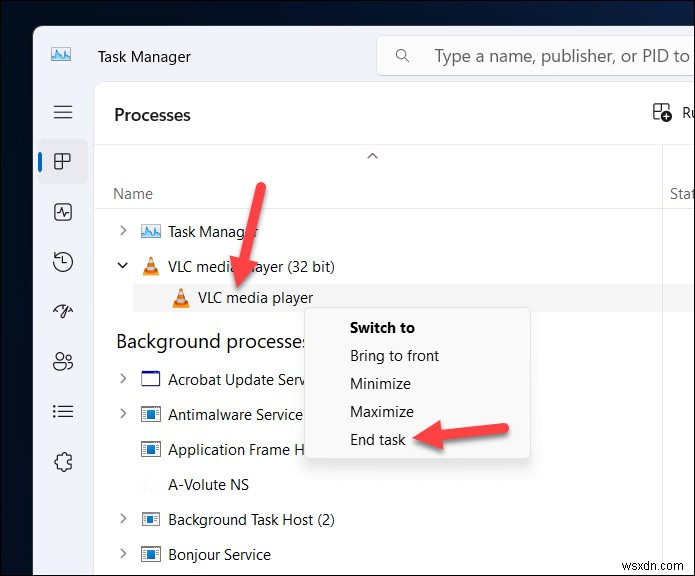695x576 pixels.
Task: Click the Task Manager process icon
Action: [x=151, y=231]
